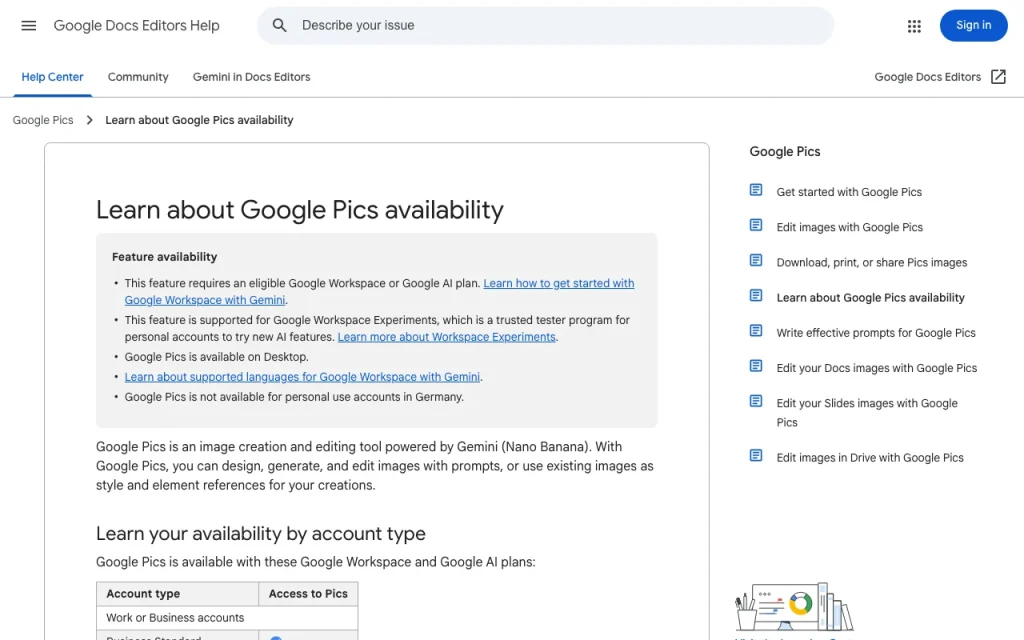
Task: Open the Gemini in Docs Editors tab
Action: [251, 77]
